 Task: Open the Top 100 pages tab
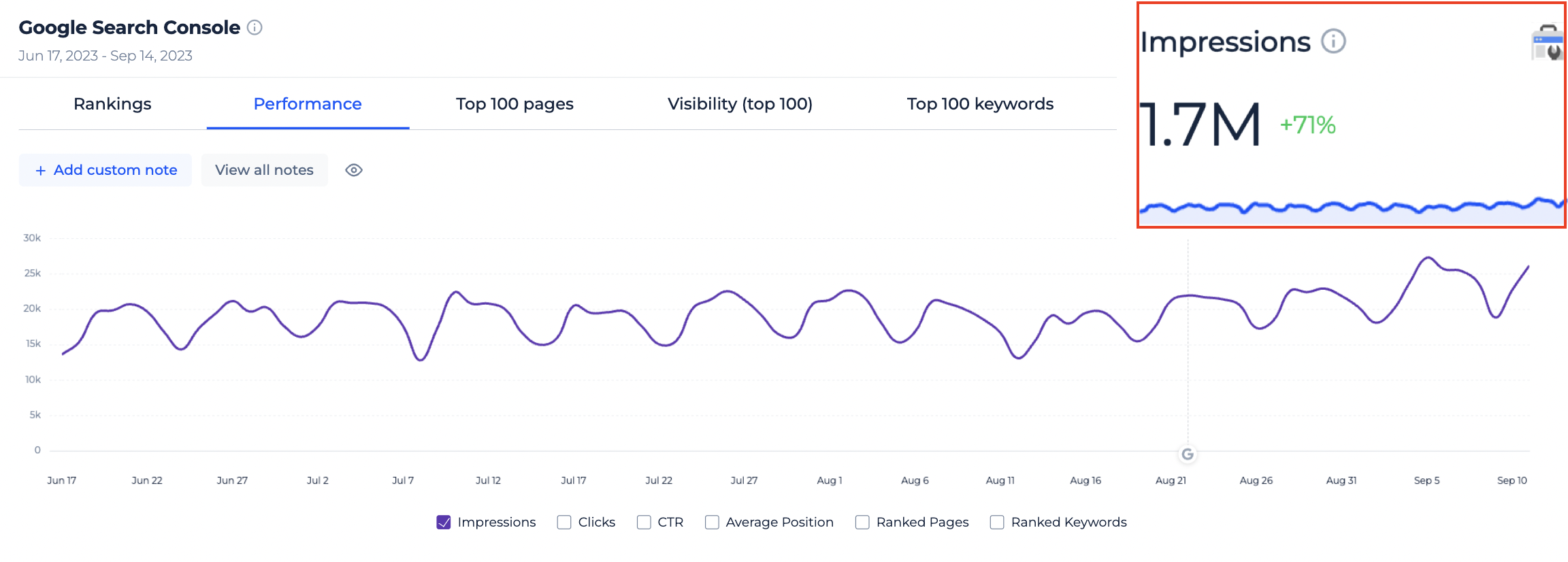(x=514, y=104)
